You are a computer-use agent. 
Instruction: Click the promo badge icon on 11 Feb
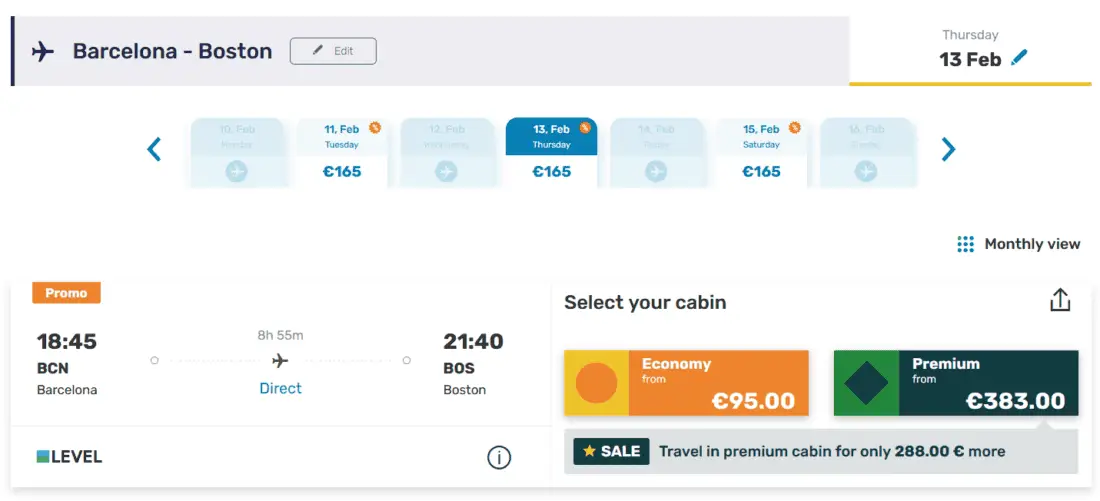coord(375,127)
